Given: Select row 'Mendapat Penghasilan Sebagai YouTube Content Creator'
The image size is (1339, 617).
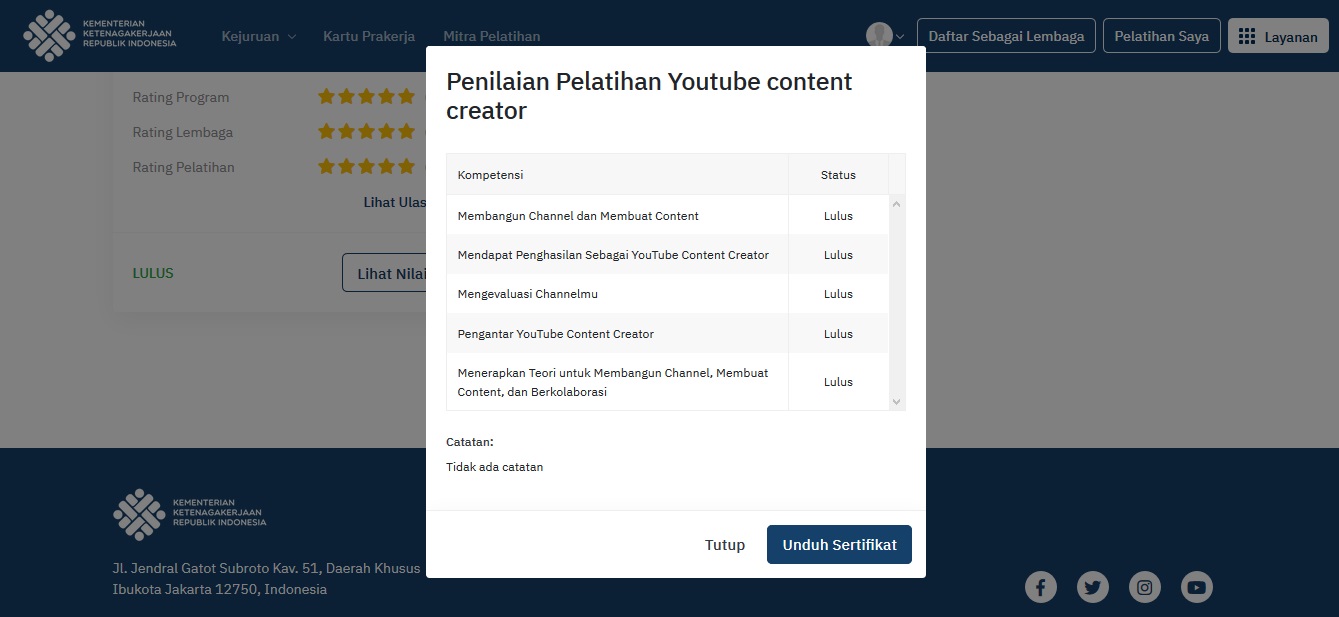Looking at the screenshot, I should (667, 255).
